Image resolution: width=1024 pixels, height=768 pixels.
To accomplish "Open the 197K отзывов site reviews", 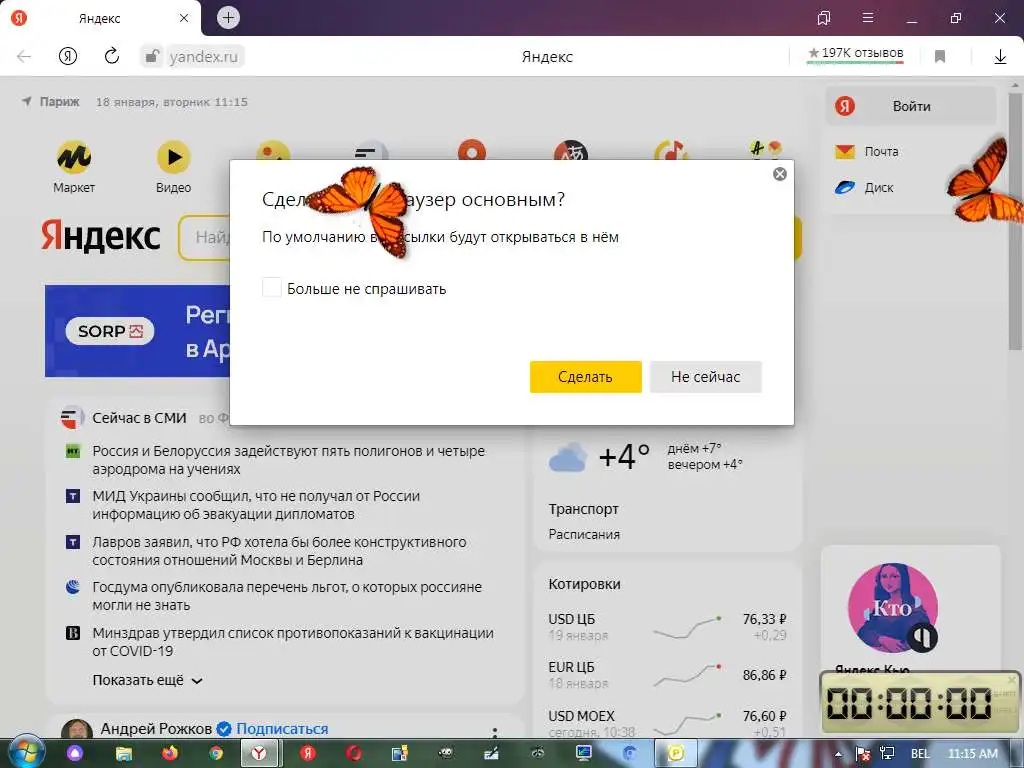I will pyautogui.click(x=856, y=54).
